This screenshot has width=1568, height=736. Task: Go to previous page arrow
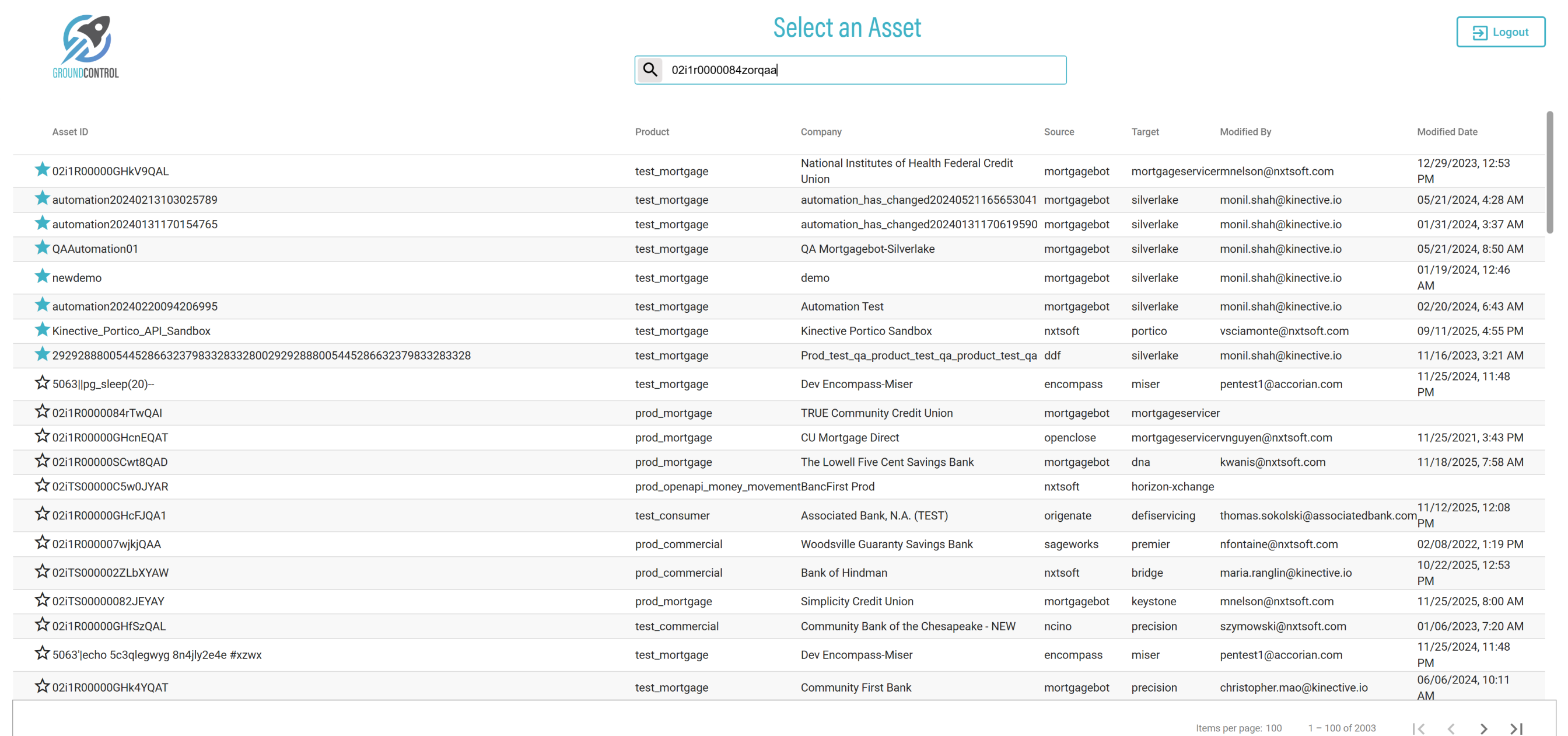point(1451,728)
